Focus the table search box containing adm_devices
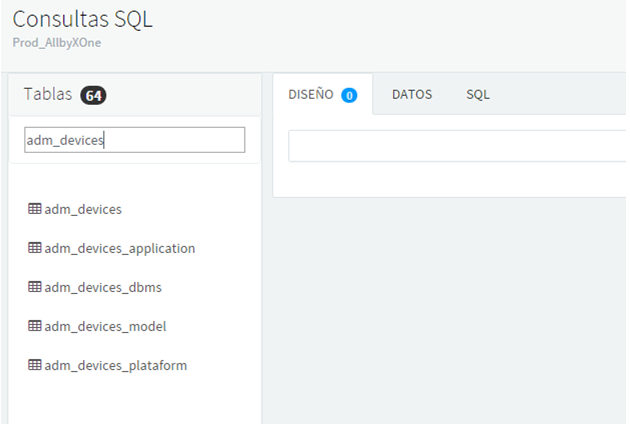This screenshot has height=425, width=630. 135,140
